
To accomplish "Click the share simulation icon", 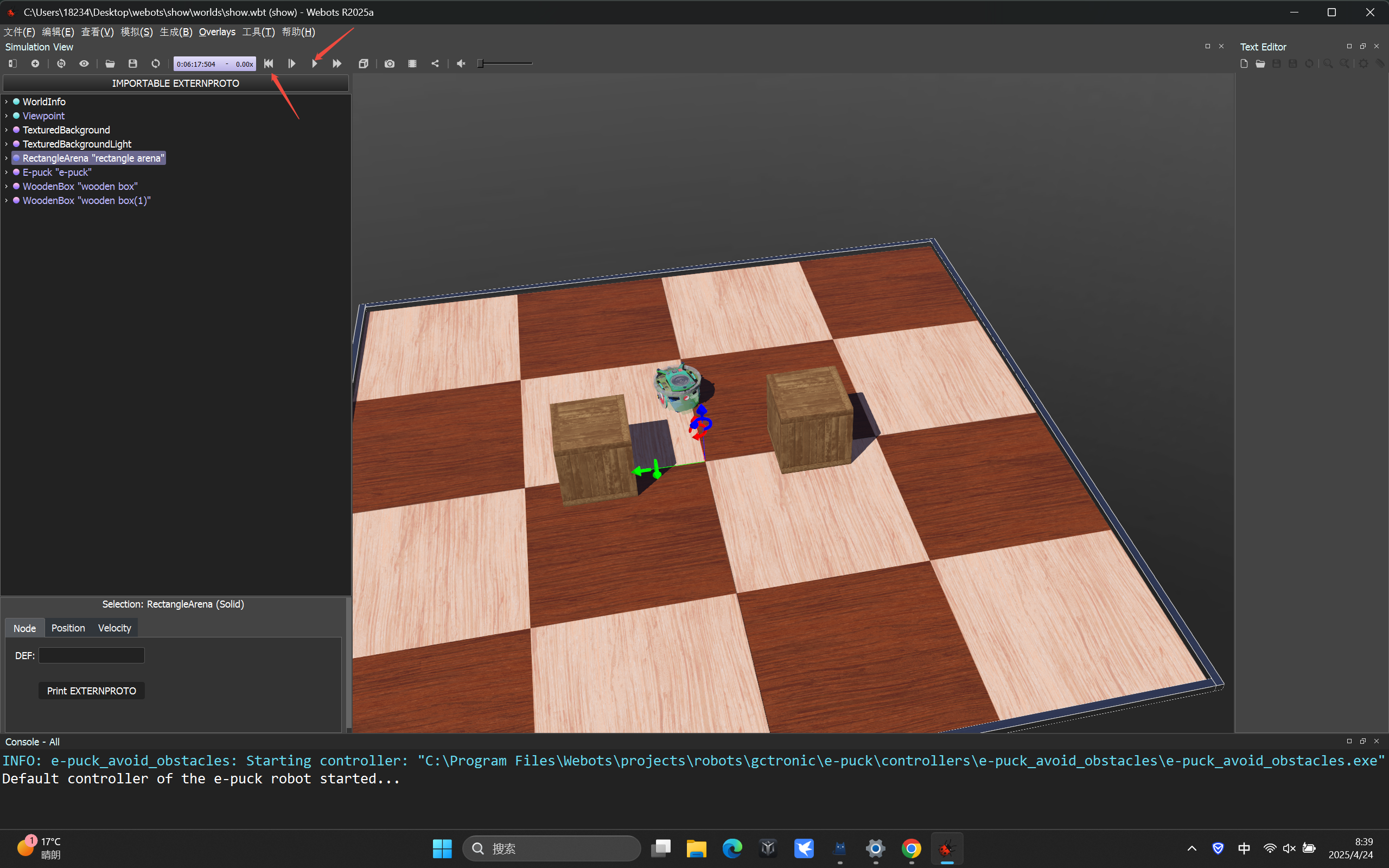I will click(x=435, y=63).
